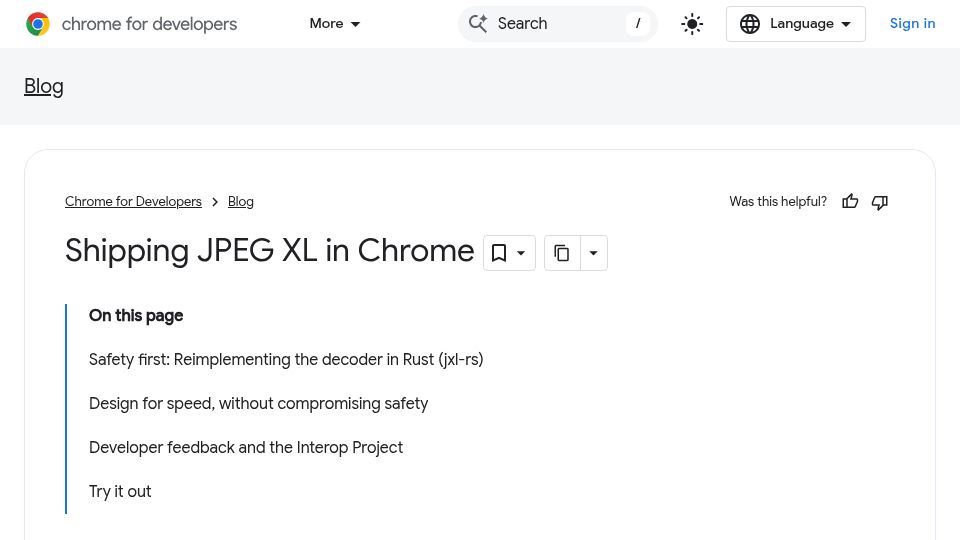The image size is (960, 540).
Task: Jump to Developer feedback and Interop Project
Action: click(246, 448)
